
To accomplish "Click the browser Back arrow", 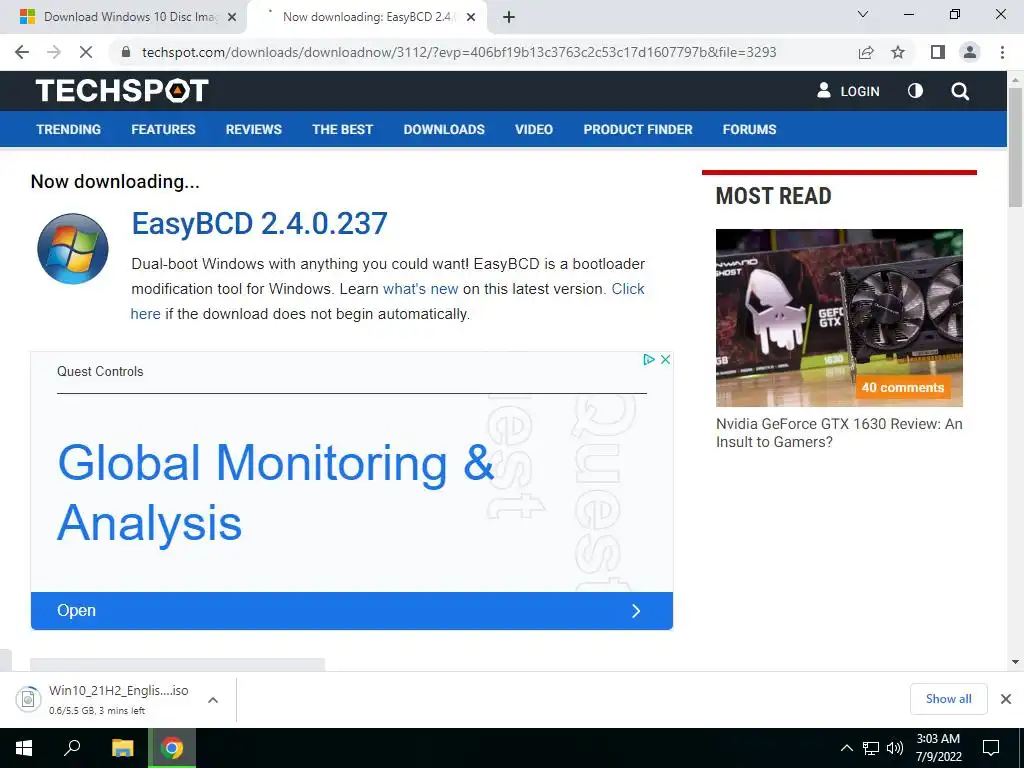I will [22, 52].
